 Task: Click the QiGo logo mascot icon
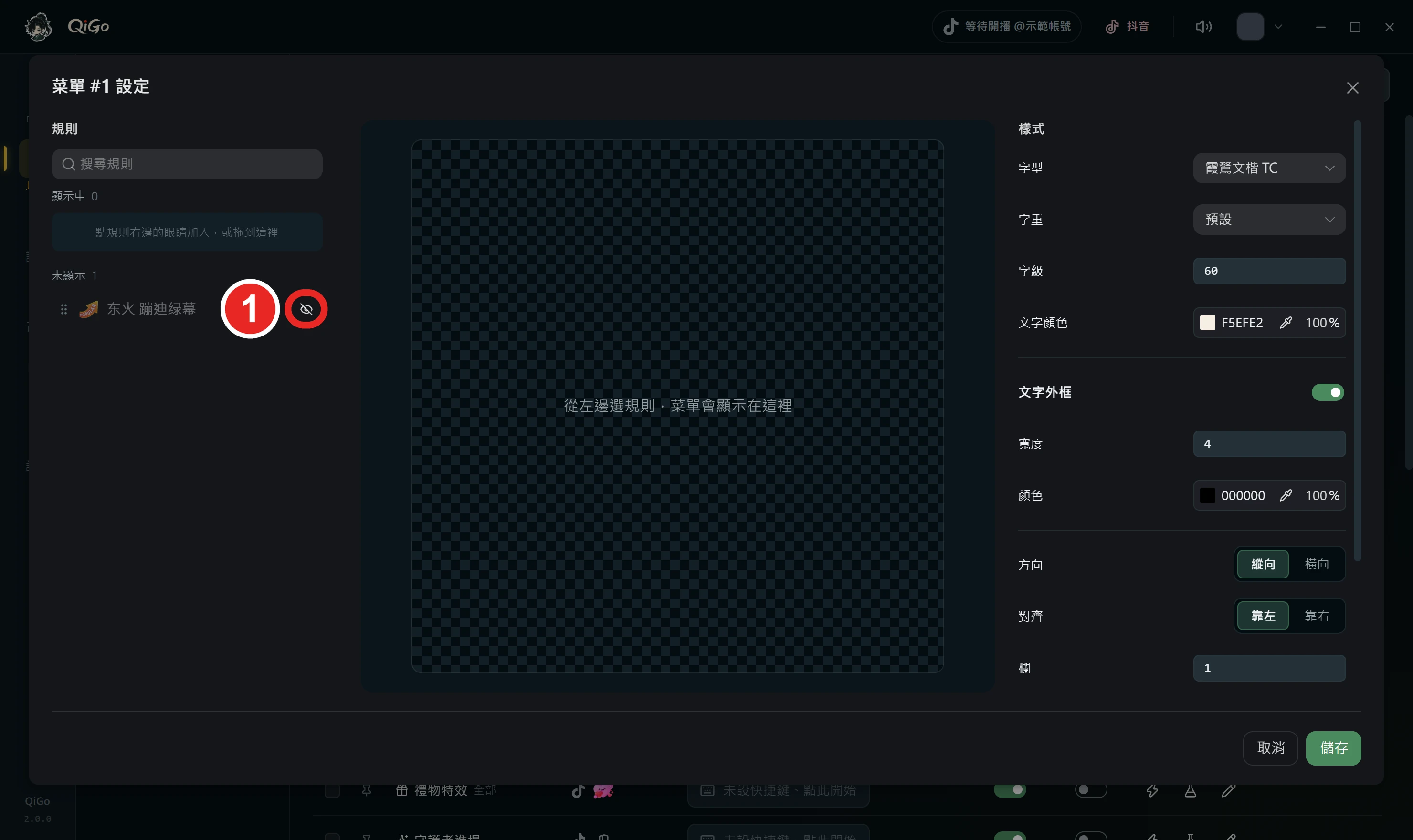(x=39, y=27)
